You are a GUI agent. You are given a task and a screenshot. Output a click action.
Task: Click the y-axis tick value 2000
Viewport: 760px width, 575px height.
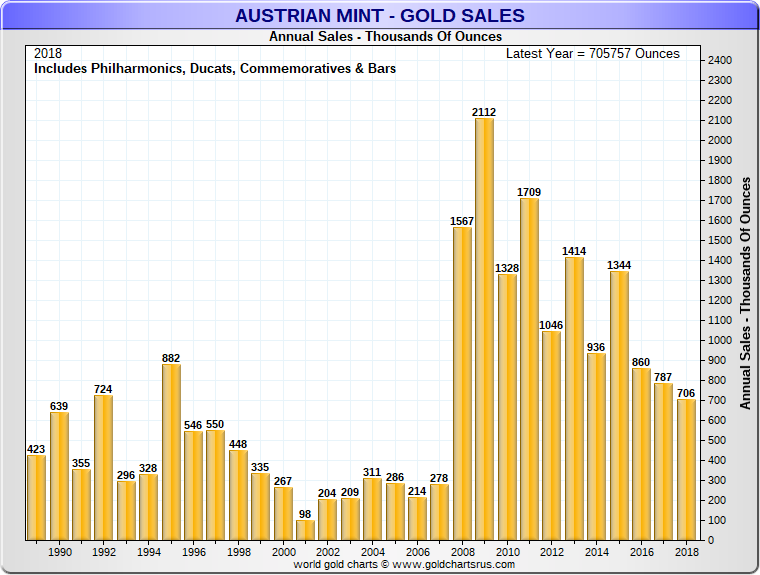pos(720,141)
